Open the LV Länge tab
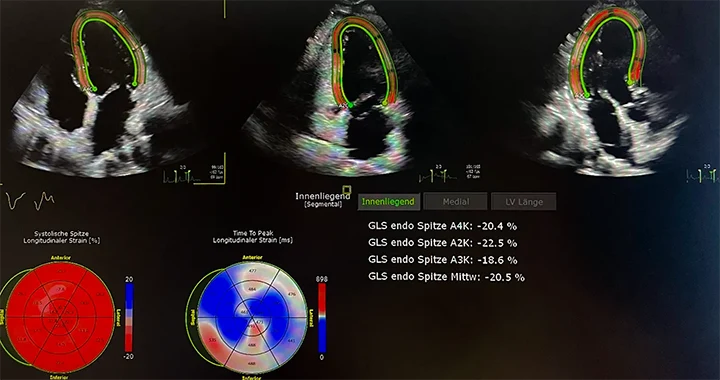 pos(523,201)
